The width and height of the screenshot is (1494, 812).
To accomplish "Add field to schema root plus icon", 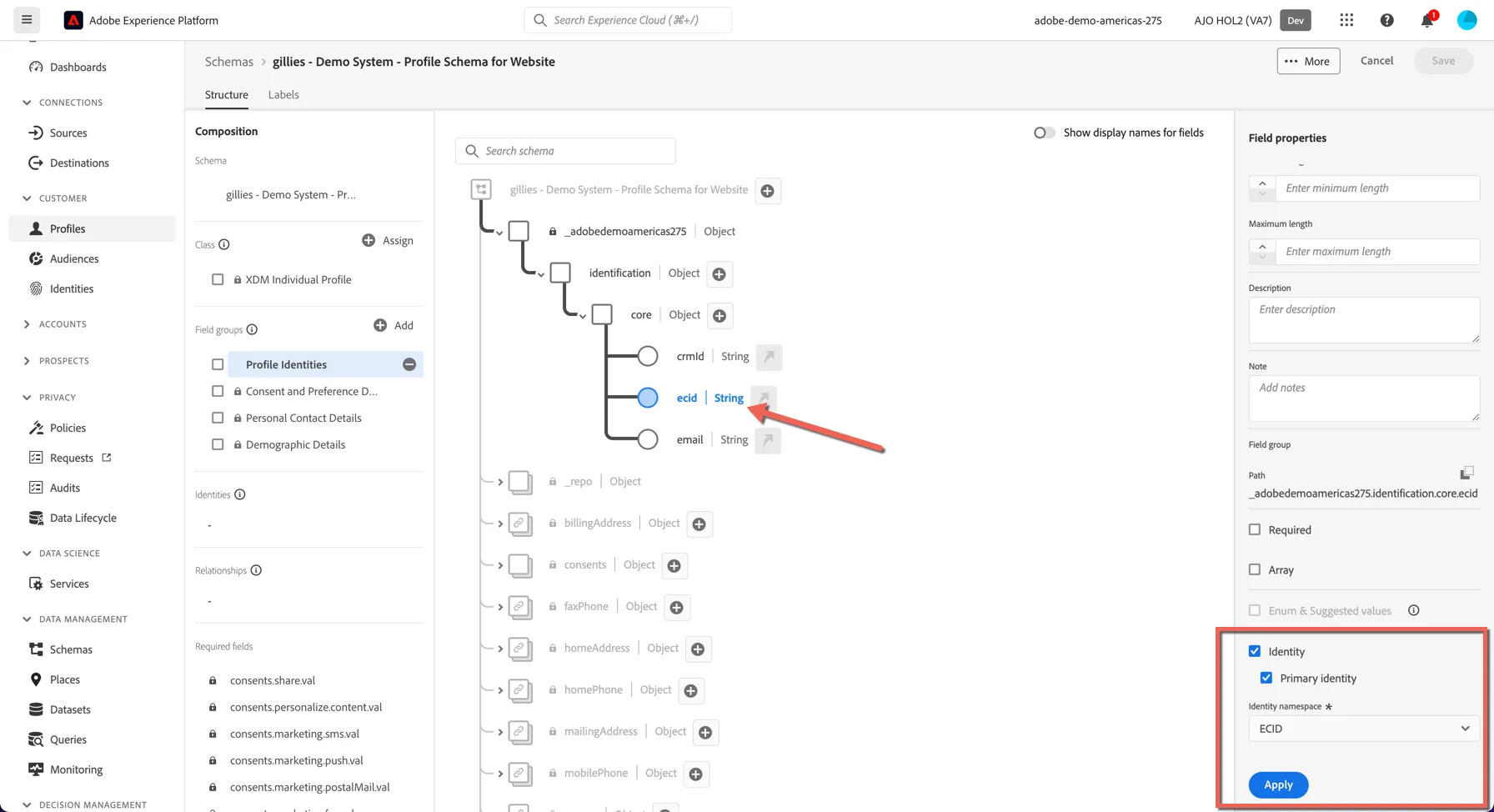I will 768,191.
